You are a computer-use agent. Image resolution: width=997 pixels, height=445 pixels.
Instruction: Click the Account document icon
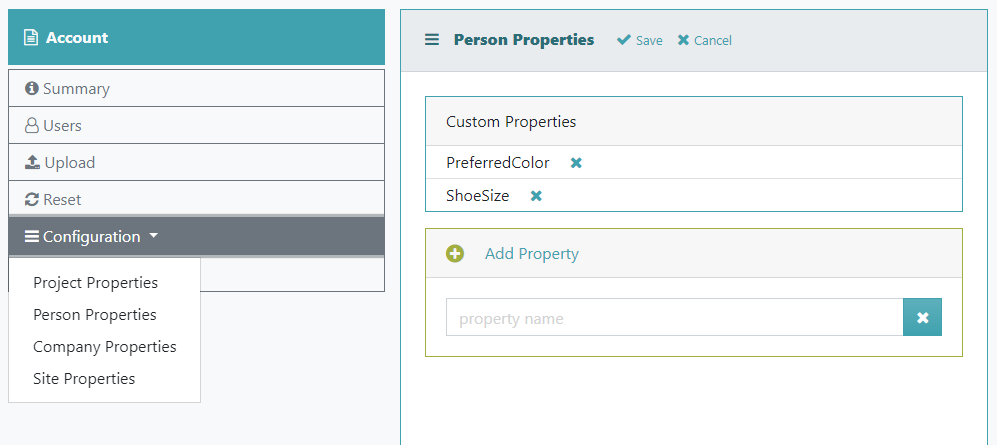[x=31, y=38]
